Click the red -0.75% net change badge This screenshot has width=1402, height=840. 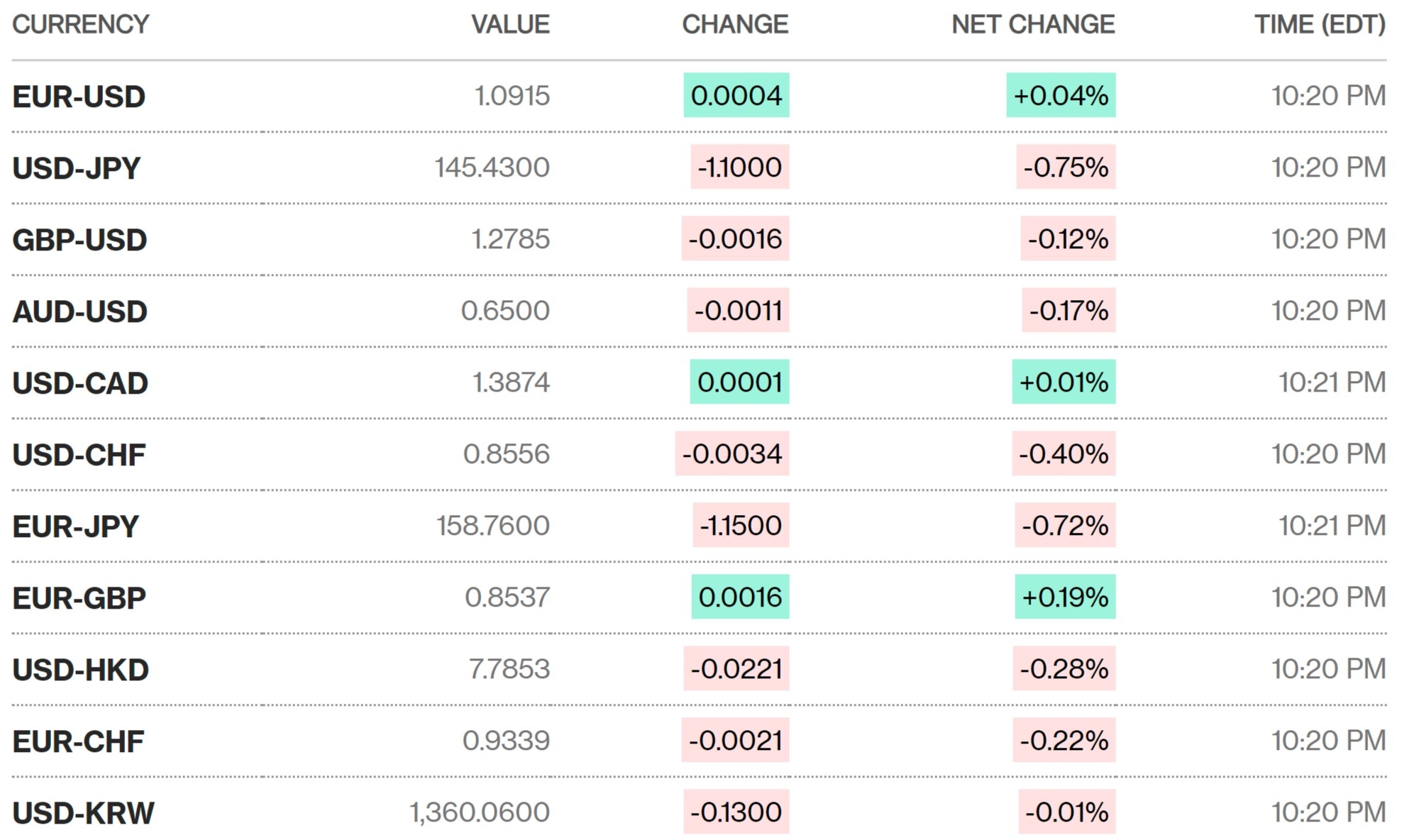1066,167
